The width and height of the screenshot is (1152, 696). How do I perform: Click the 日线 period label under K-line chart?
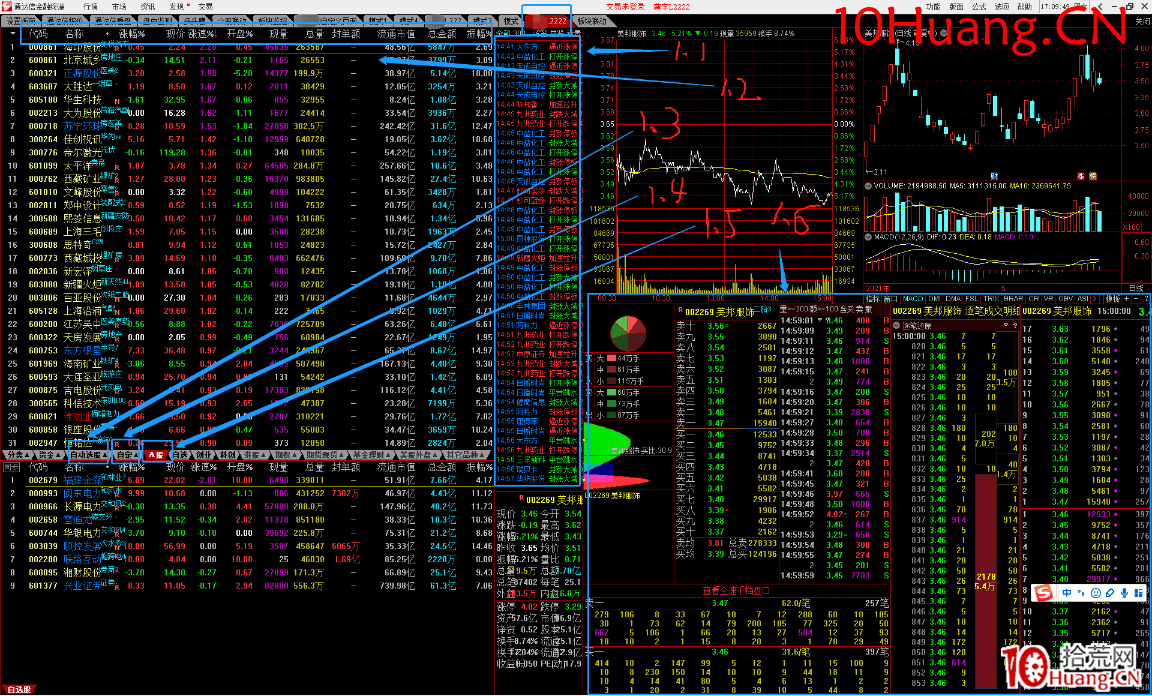pyautogui.click(x=1136, y=288)
